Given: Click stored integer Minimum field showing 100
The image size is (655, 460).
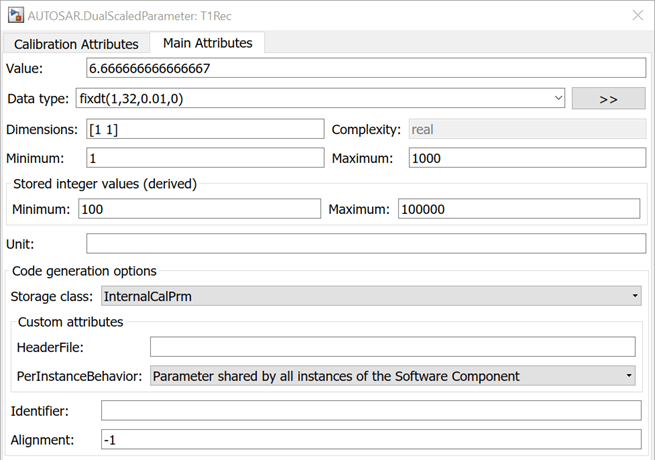Looking at the screenshot, I should point(199,209).
